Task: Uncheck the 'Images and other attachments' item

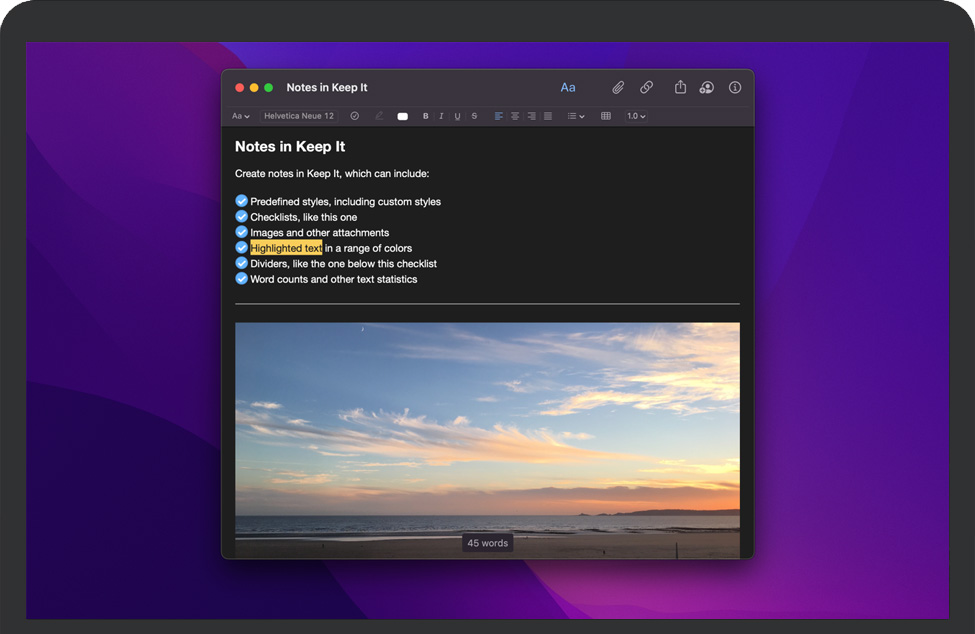Action: [x=241, y=232]
